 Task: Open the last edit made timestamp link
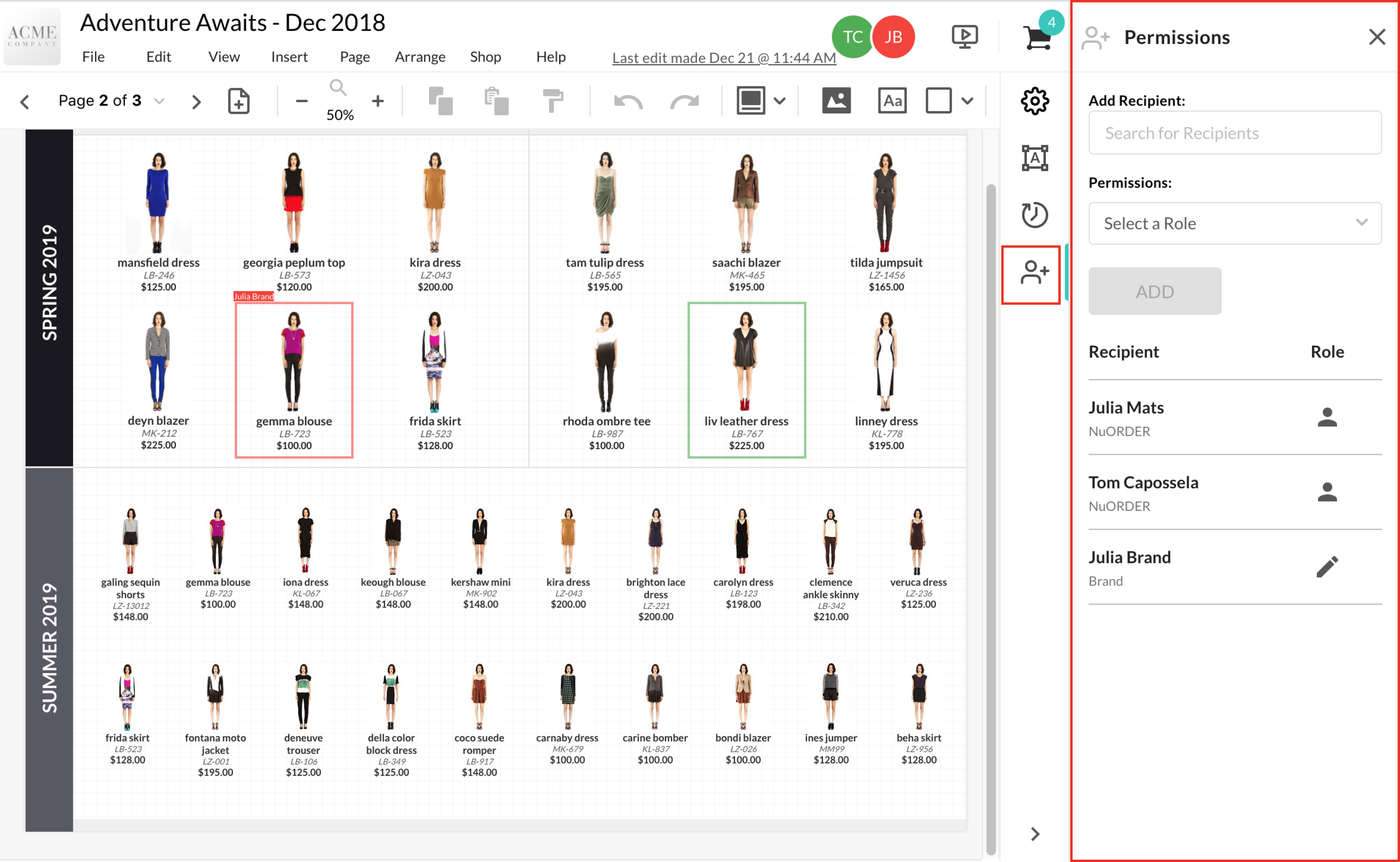[x=724, y=58]
